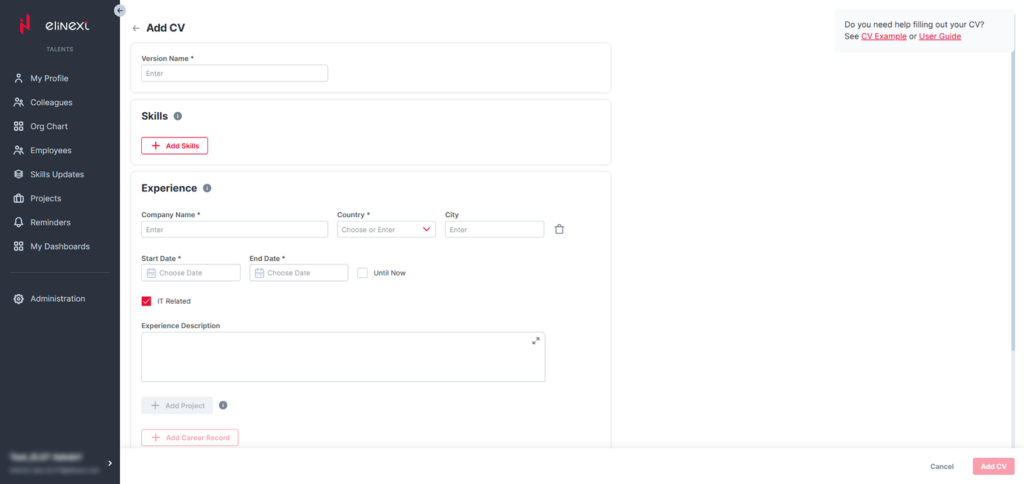Image resolution: width=1024 pixels, height=484 pixels.
Task: Open Skills Updates from the sidebar
Action: (x=57, y=174)
